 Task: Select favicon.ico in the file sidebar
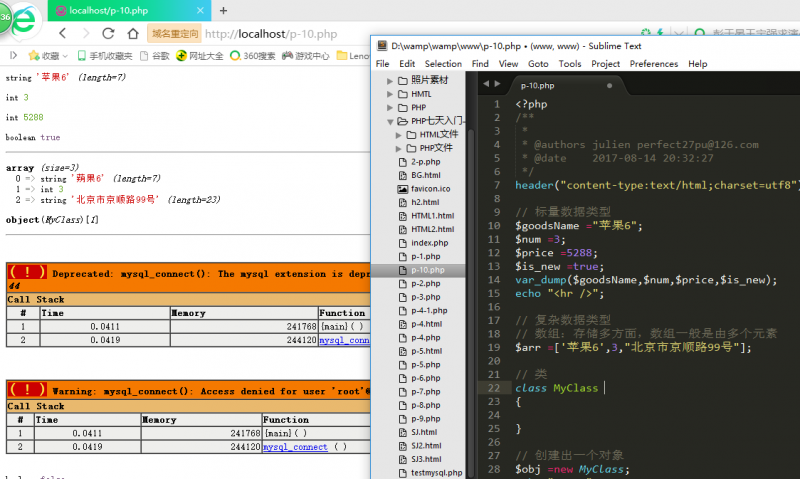click(430, 188)
